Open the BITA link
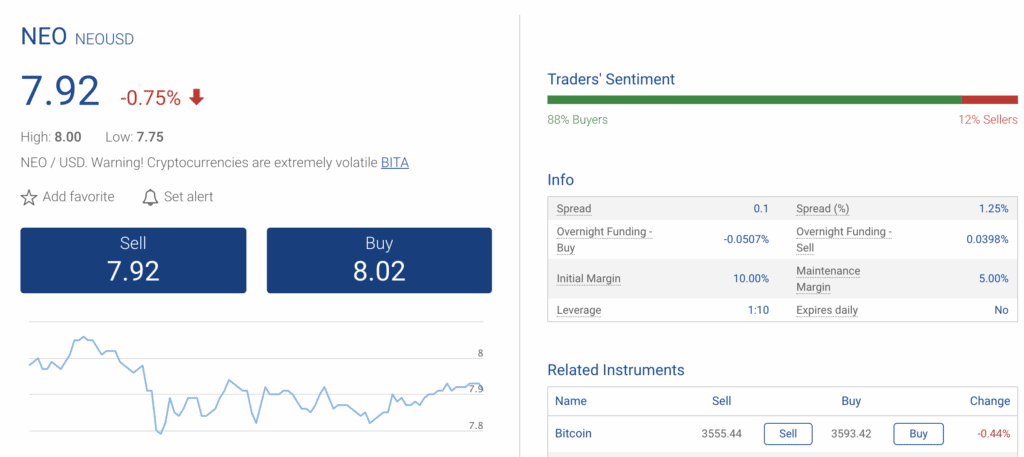 (394, 163)
